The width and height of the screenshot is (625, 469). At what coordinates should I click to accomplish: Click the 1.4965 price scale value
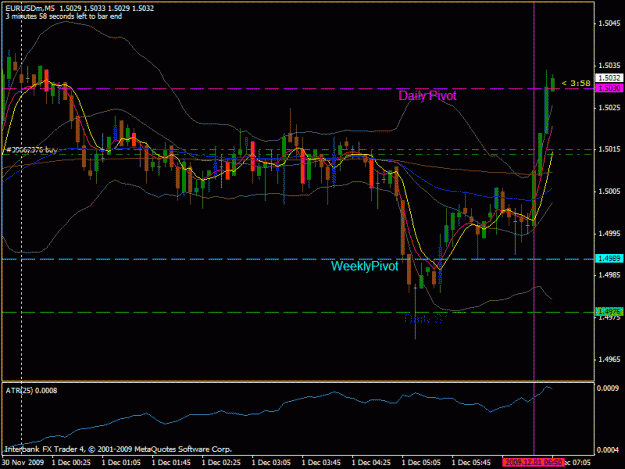tap(609, 359)
